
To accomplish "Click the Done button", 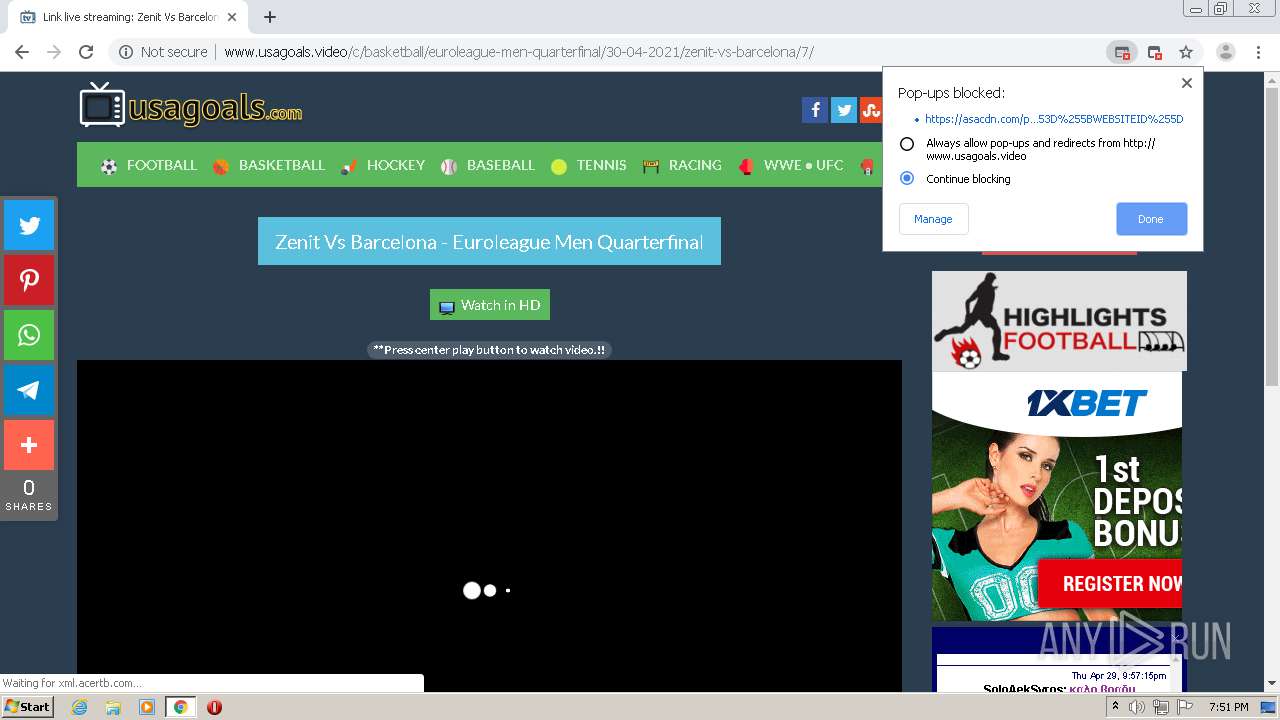I will pos(1151,219).
